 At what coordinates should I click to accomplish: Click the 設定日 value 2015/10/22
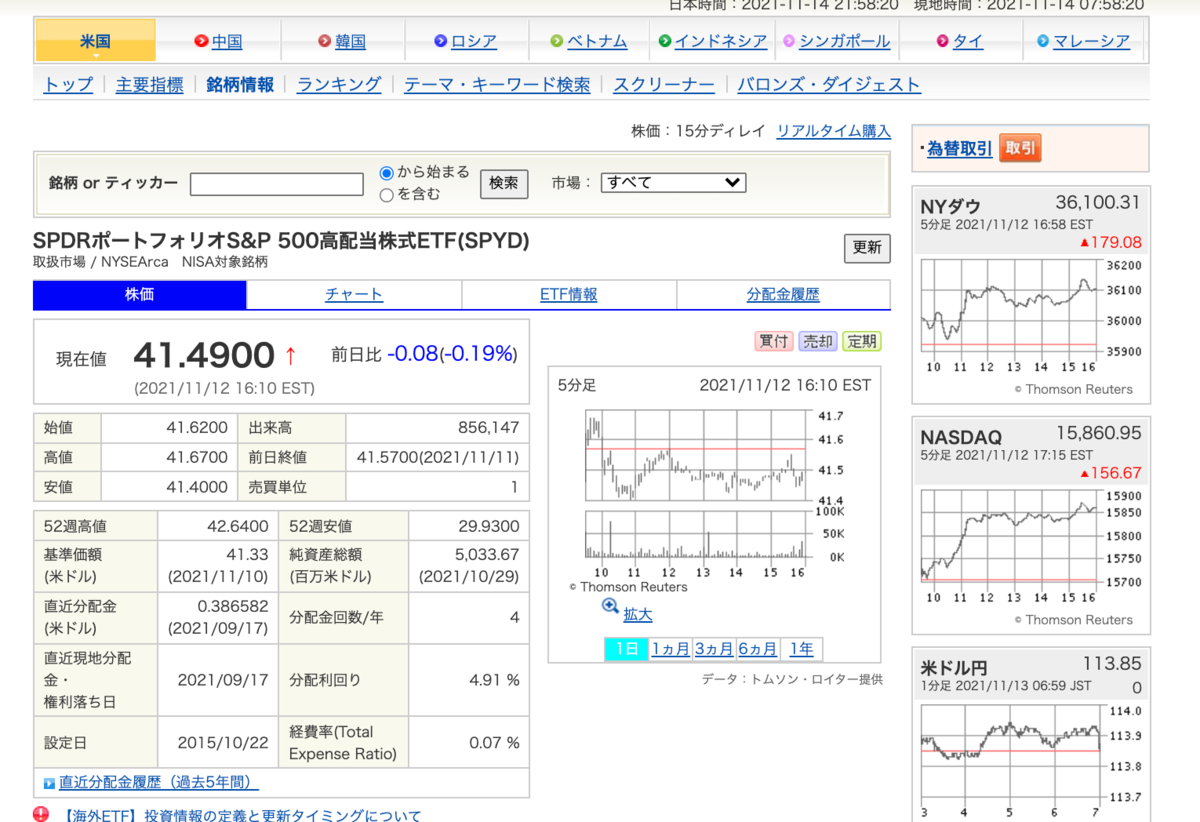[x=223, y=743]
